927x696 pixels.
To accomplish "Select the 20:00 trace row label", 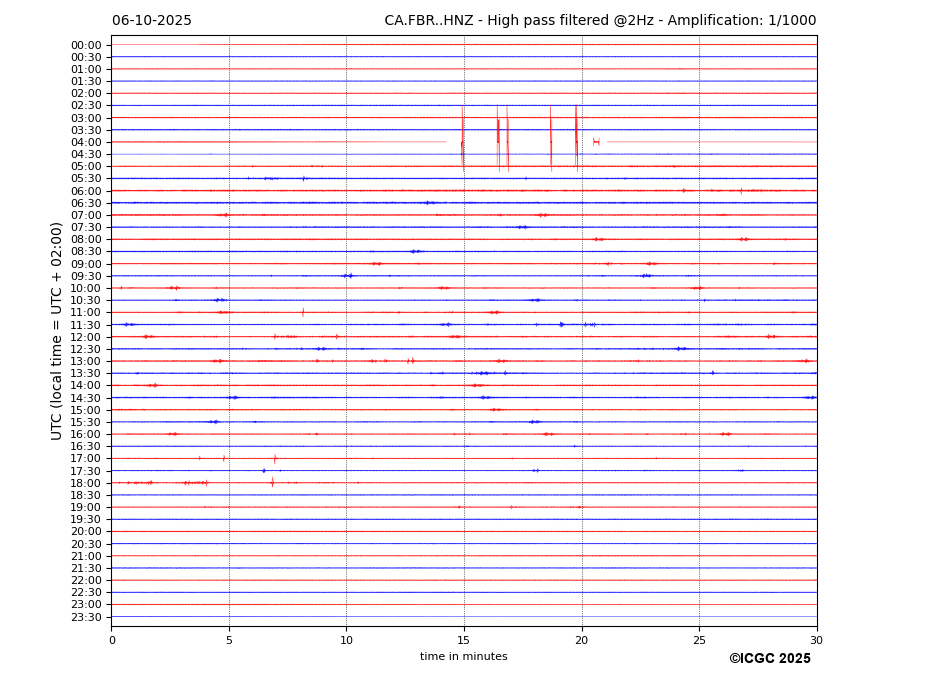I will [86, 532].
